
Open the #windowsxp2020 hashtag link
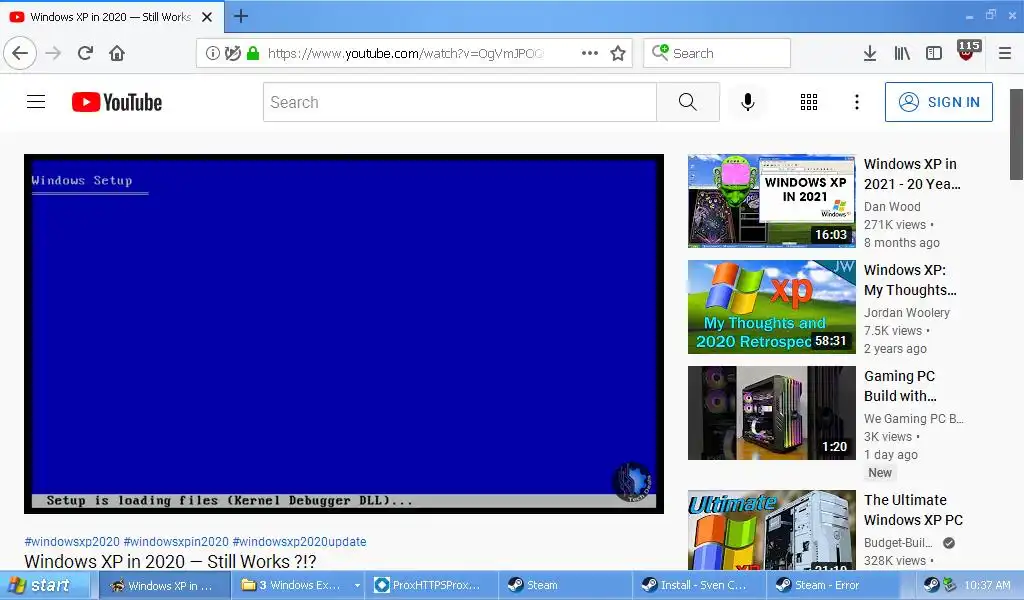[72, 541]
